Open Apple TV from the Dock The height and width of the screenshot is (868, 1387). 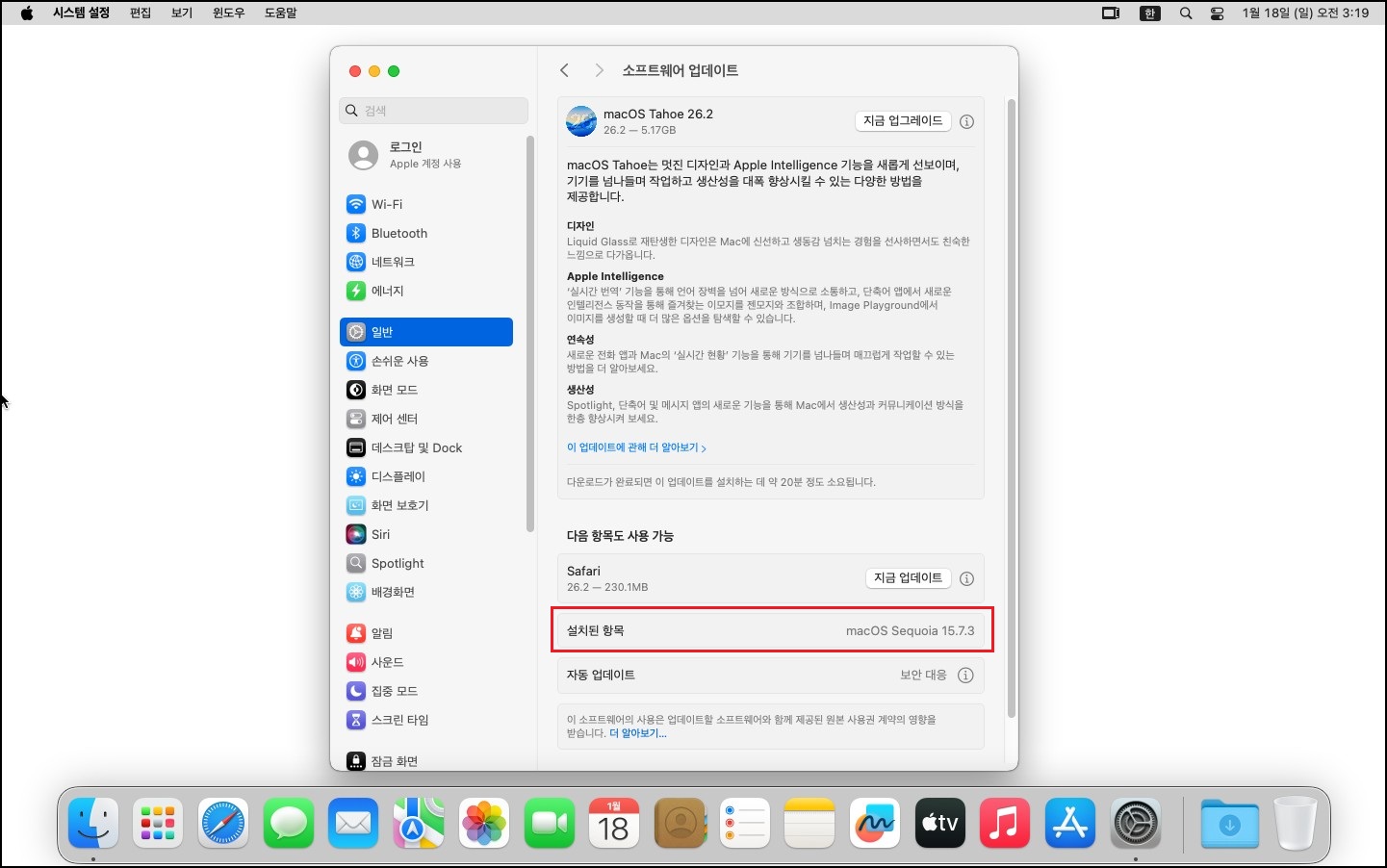[940, 824]
